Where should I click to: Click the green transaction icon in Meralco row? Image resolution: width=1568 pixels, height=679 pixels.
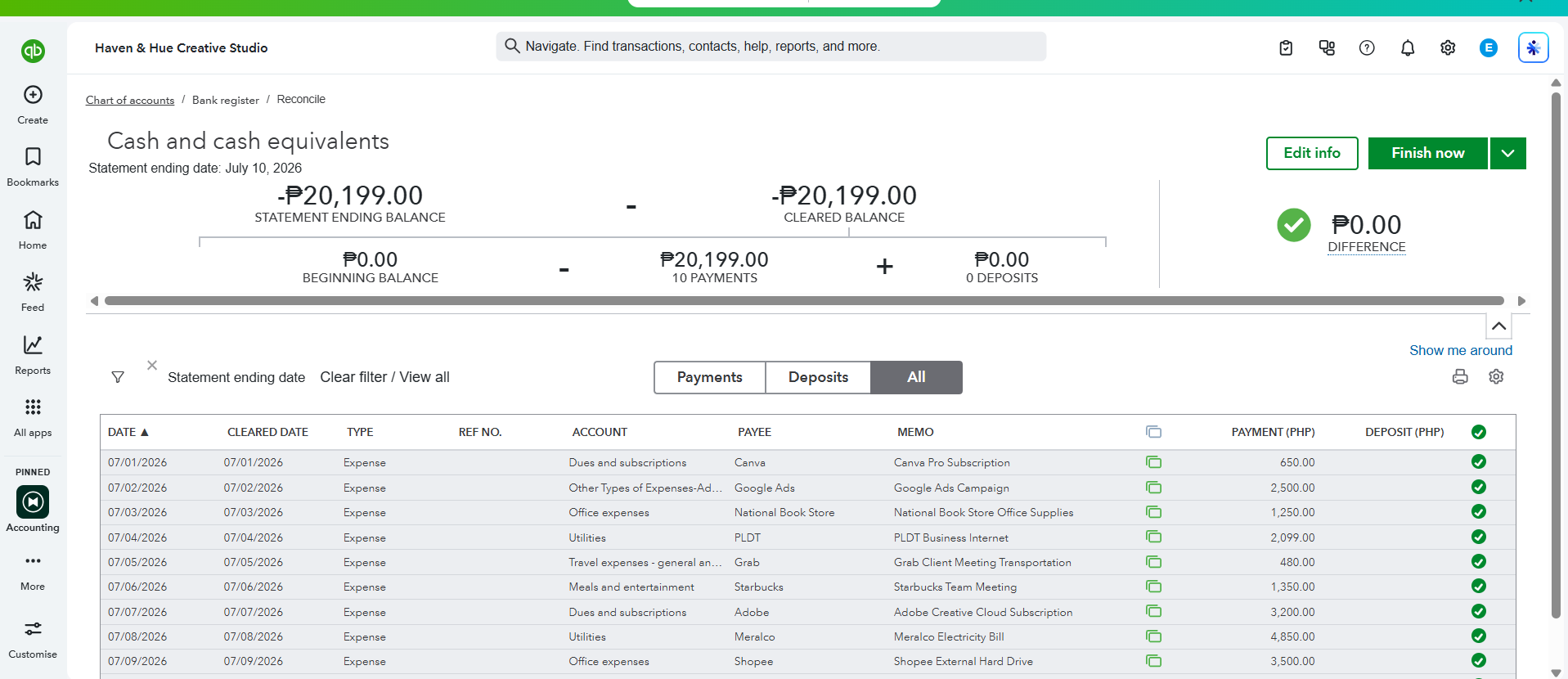1153,636
